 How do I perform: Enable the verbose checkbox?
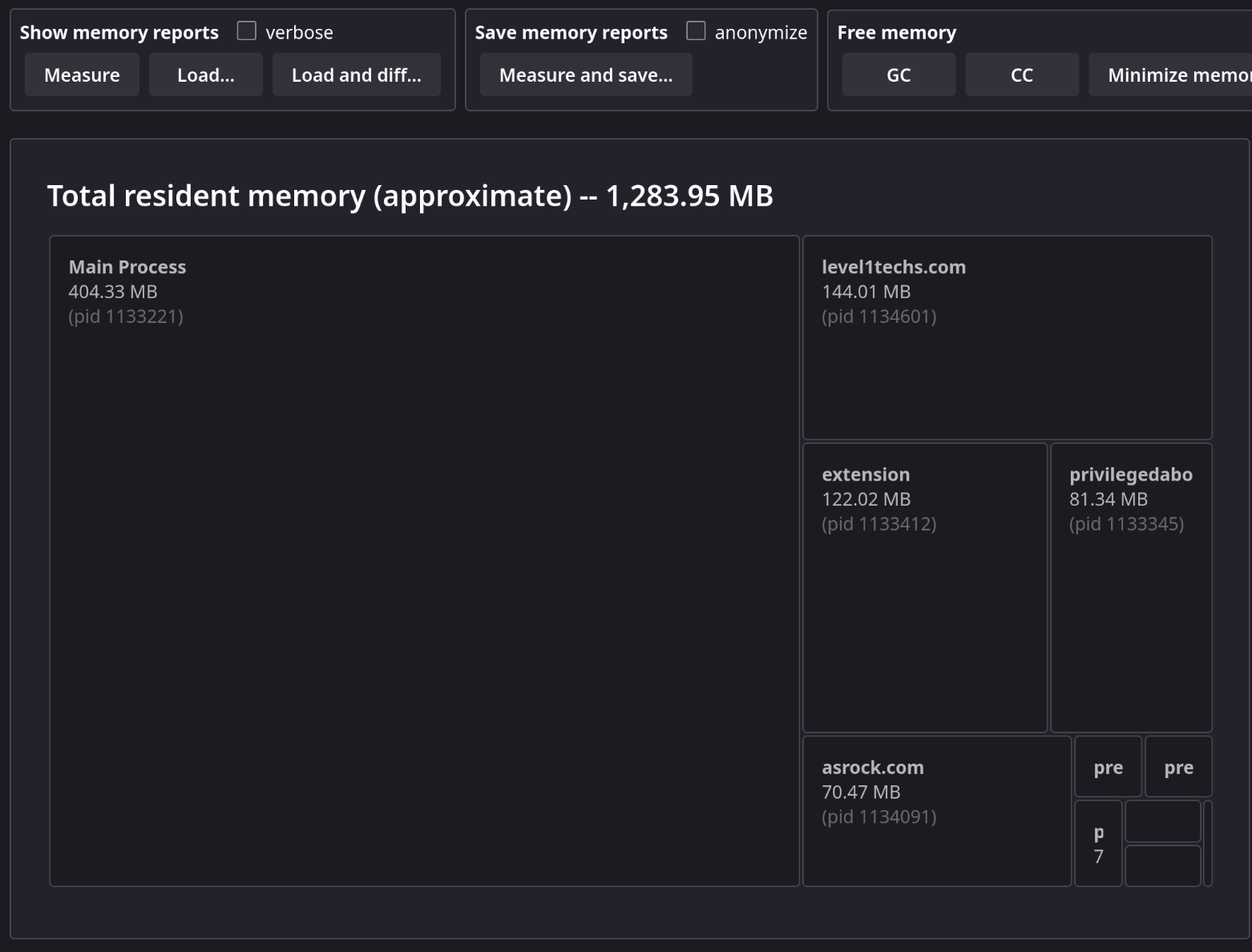pos(247,31)
